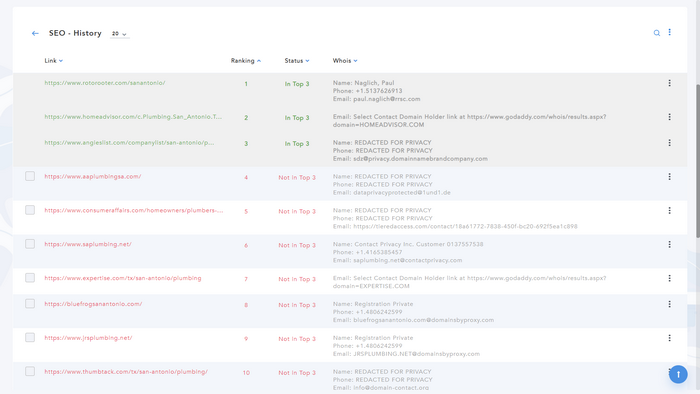Open the jrsplumbing.net link
Viewport: 700px width, 394px height.
click(88, 338)
